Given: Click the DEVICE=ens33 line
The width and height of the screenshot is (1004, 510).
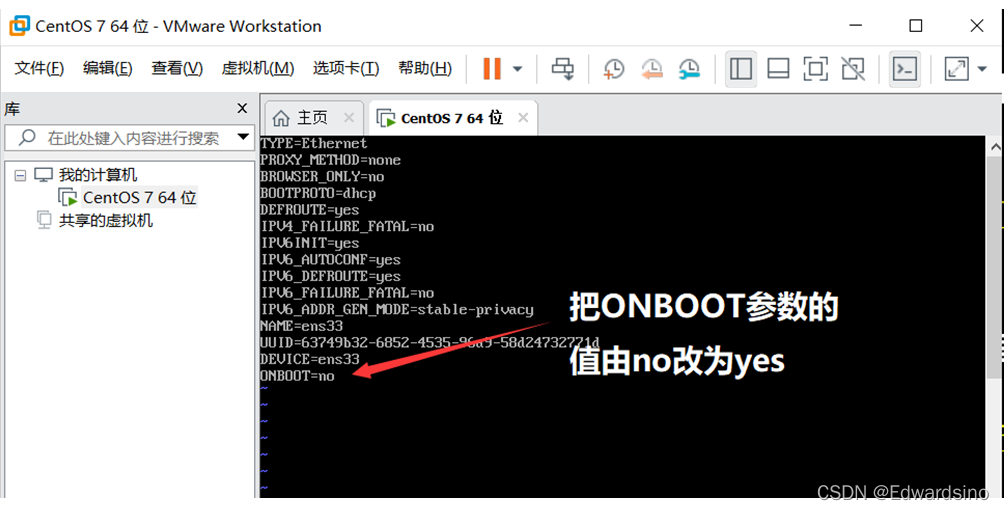Looking at the screenshot, I should coord(310,359).
